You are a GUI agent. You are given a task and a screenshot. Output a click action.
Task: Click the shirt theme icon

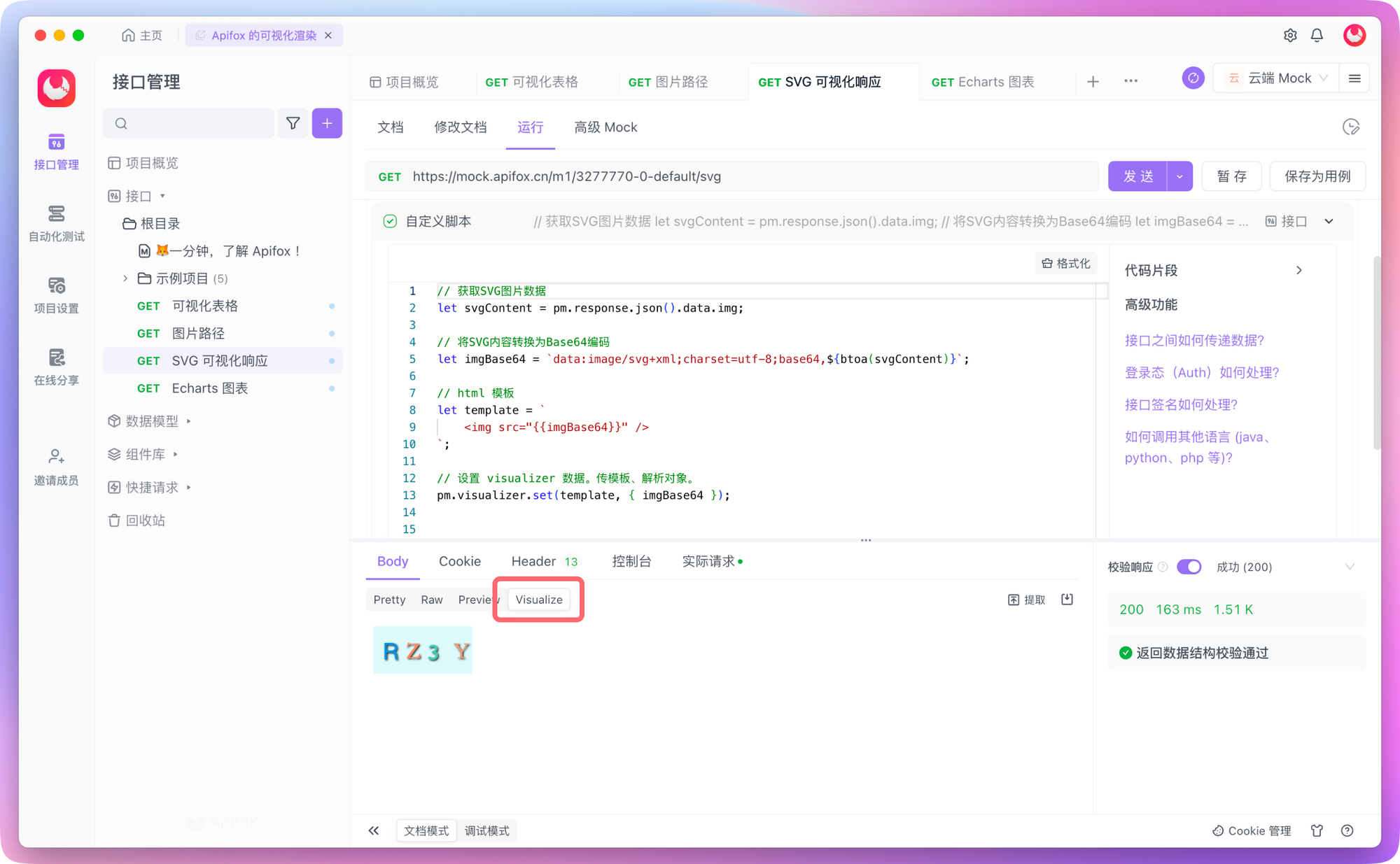pyautogui.click(x=1317, y=830)
